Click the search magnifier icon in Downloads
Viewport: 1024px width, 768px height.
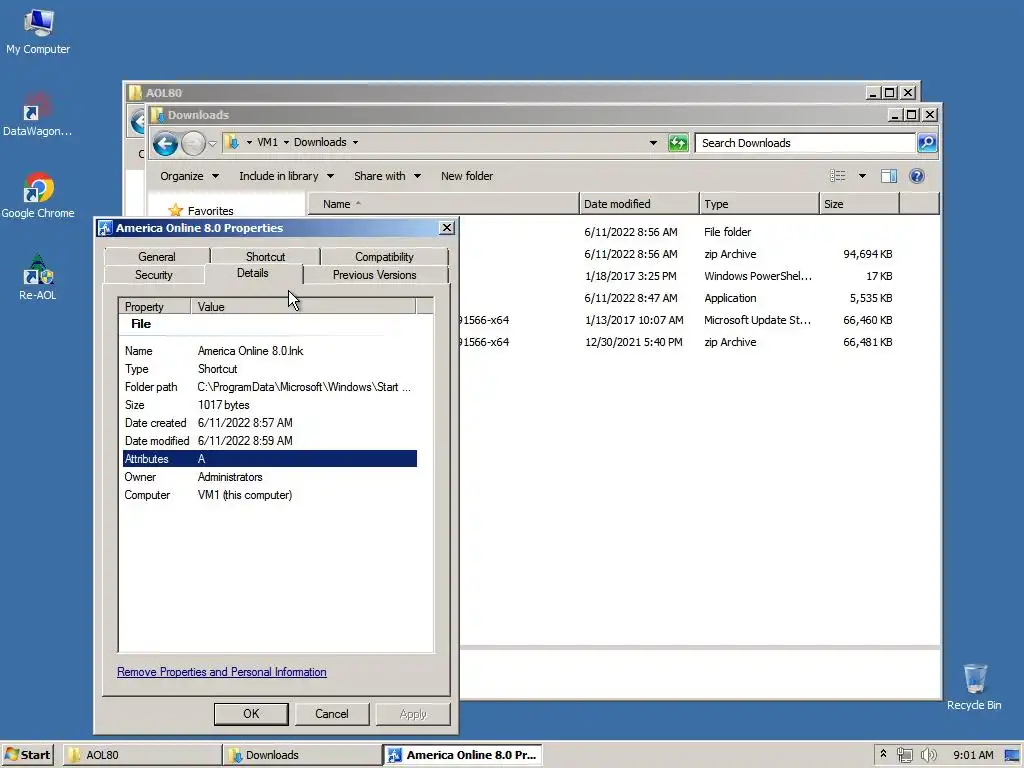(927, 142)
